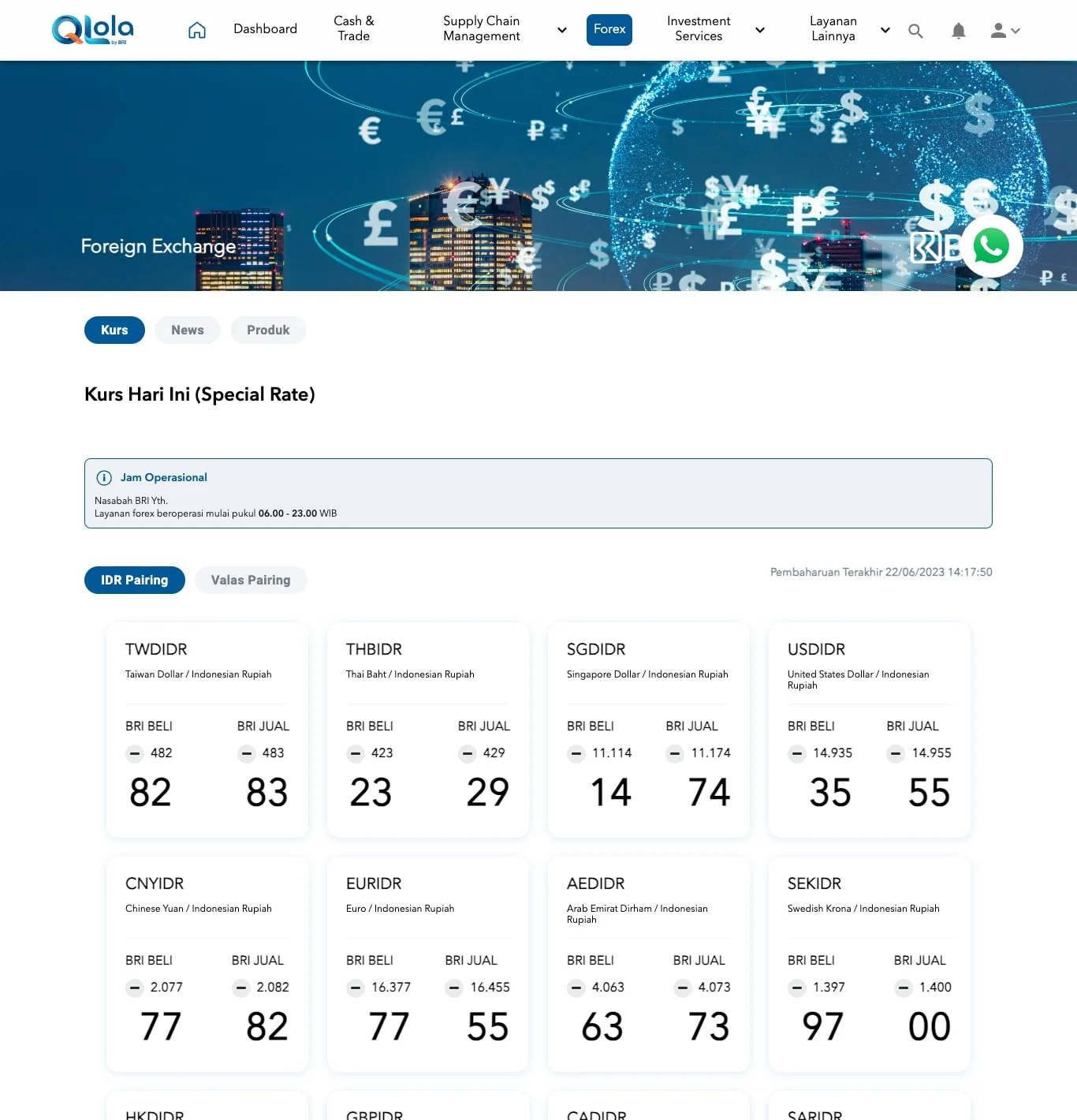
Task: Switch to the Produk tab
Action: pyautogui.click(x=268, y=330)
